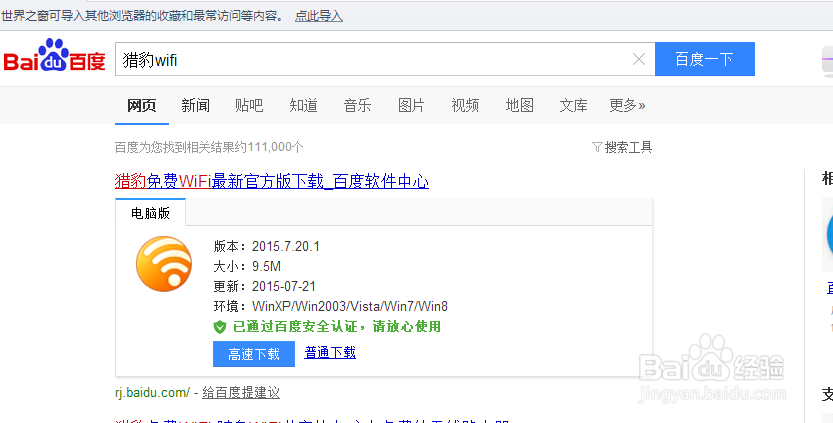This screenshot has height=423, width=833.
Task: Click the 百度一下 search button
Action: pos(704,59)
